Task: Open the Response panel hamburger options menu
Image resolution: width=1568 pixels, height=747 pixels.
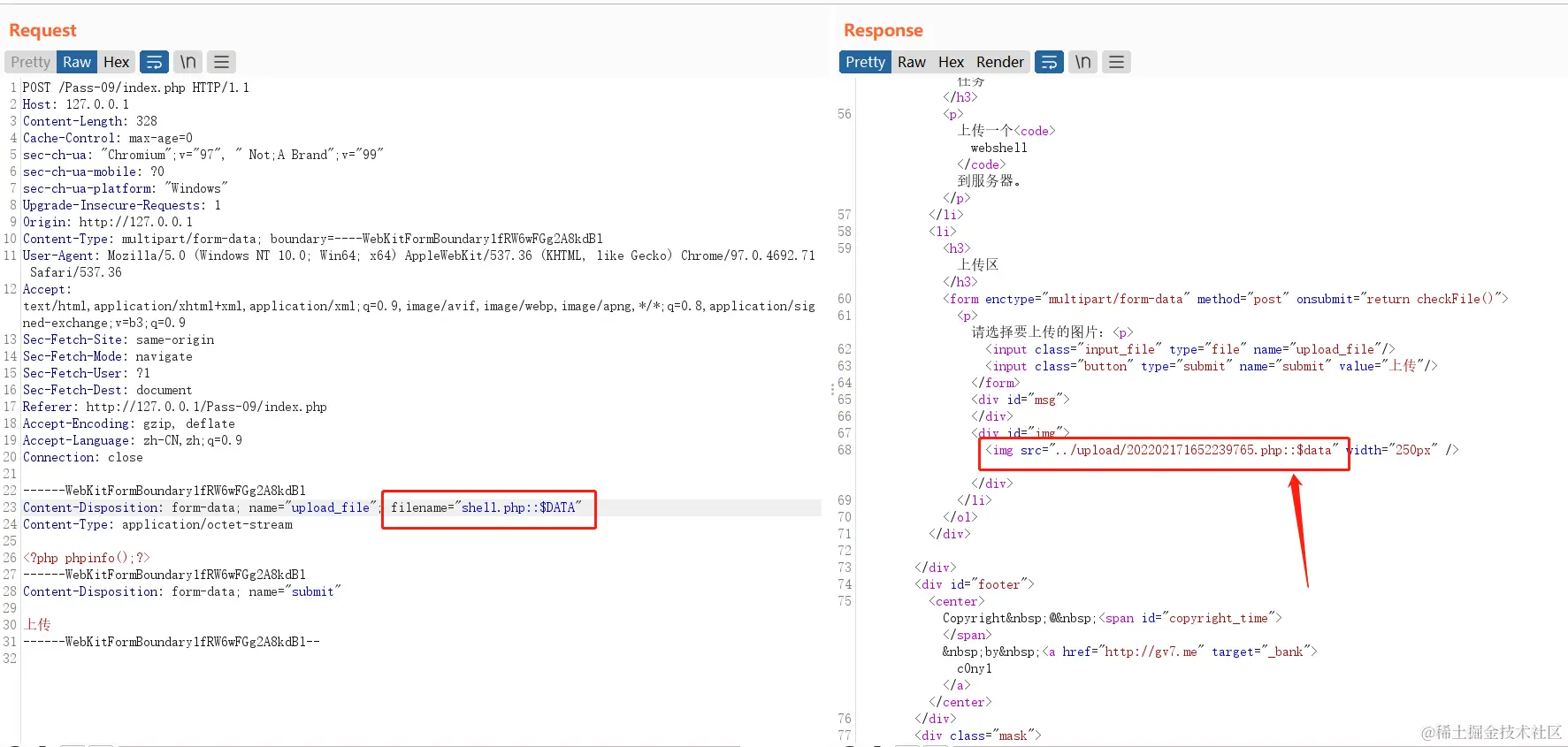Action: (x=1117, y=62)
